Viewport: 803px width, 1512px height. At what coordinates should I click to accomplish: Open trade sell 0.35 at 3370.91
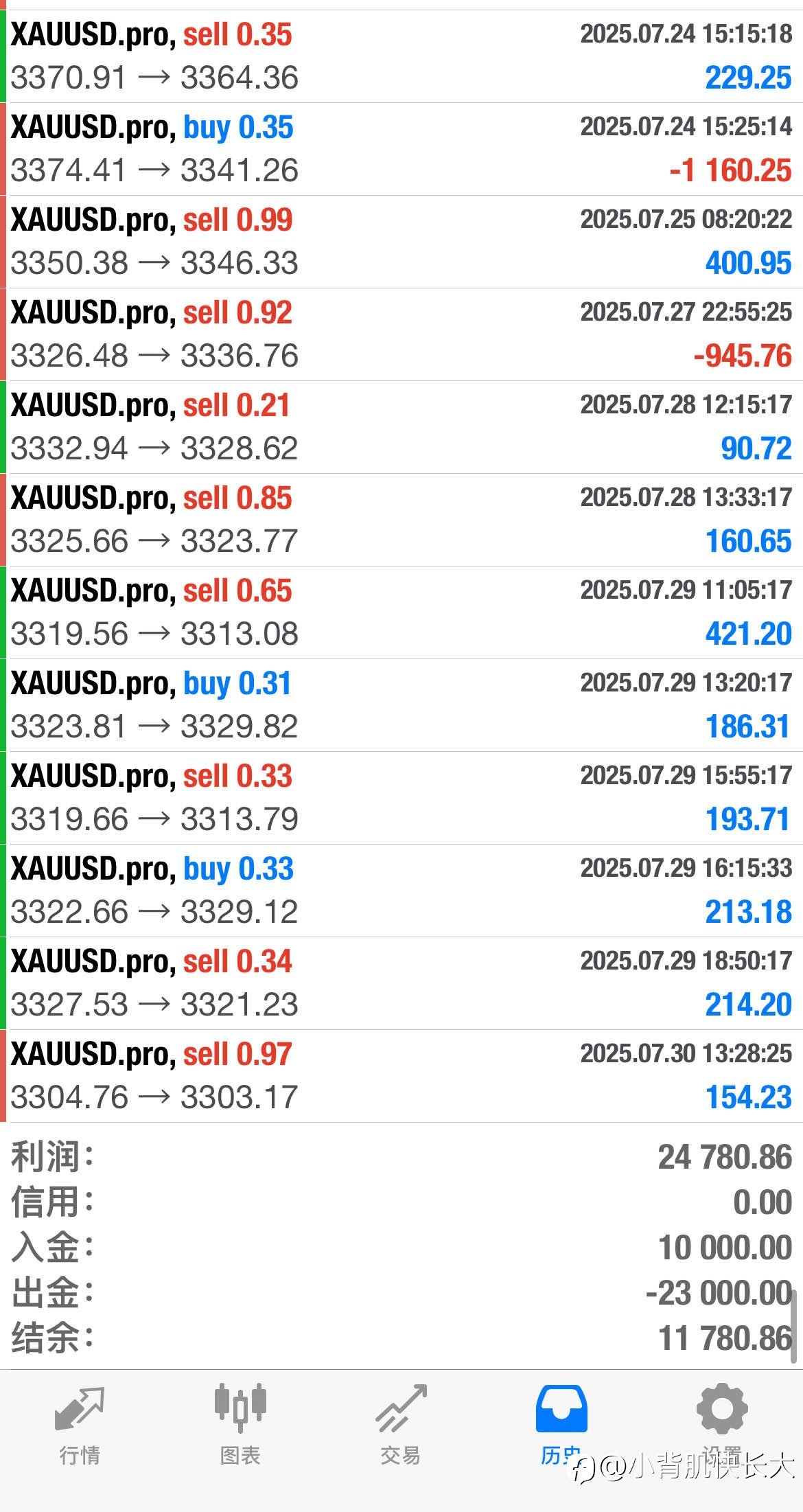[x=401, y=56]
